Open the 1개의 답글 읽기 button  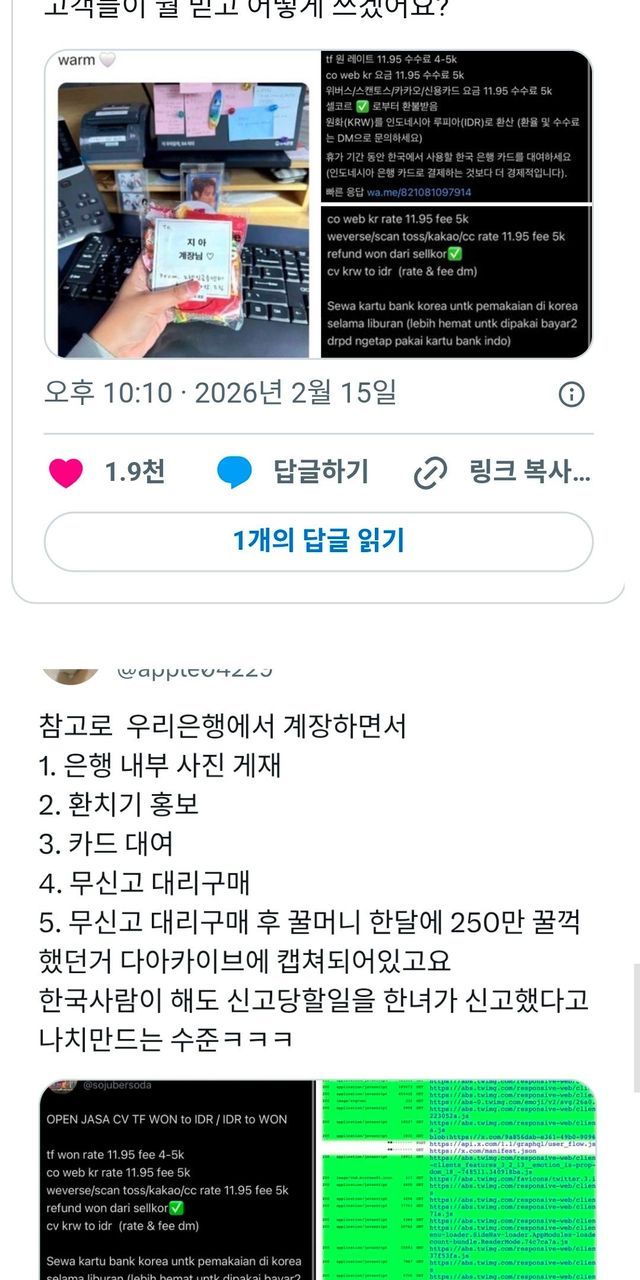tap(319, 542)
